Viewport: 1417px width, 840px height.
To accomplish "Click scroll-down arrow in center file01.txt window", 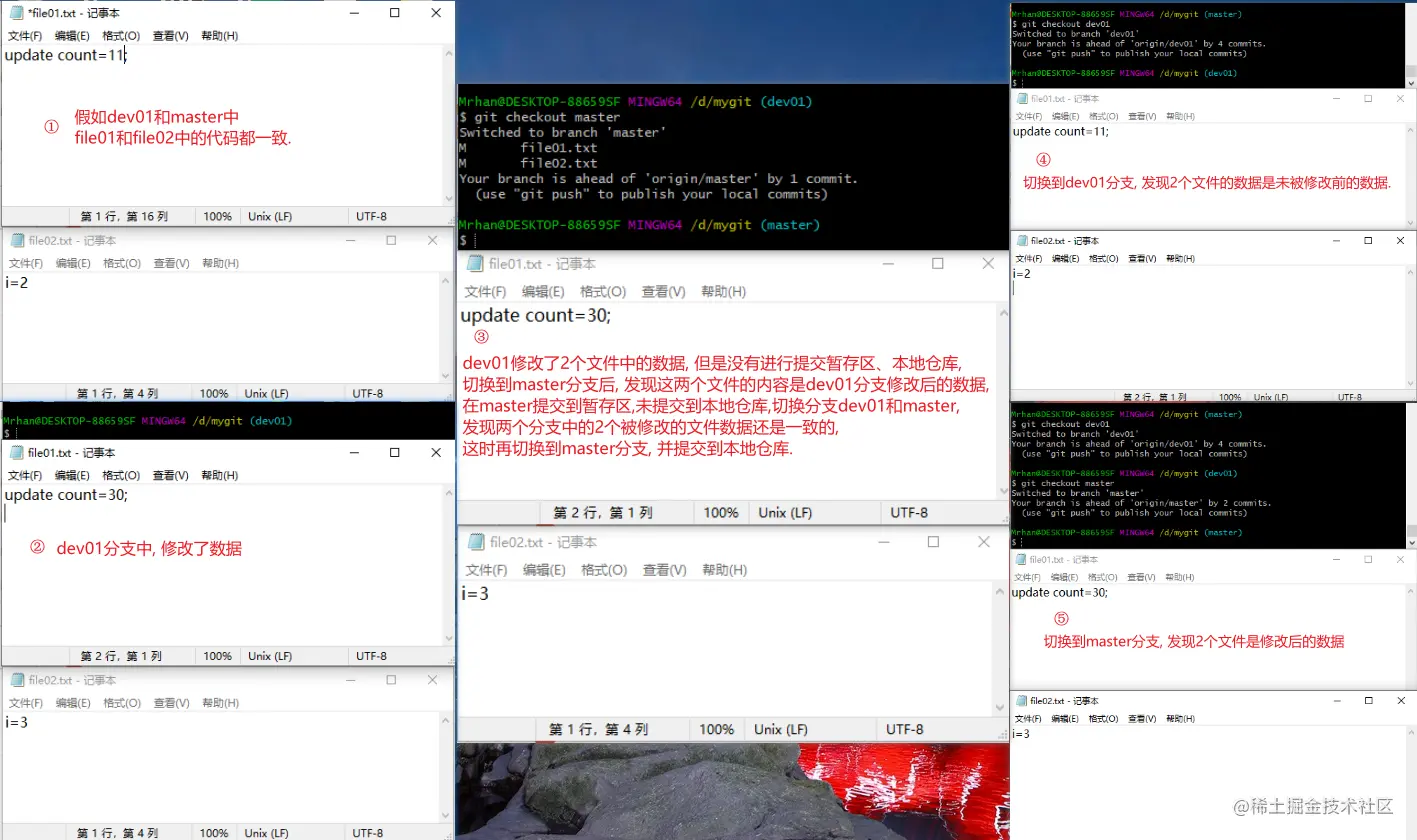I will point(1002,491).
